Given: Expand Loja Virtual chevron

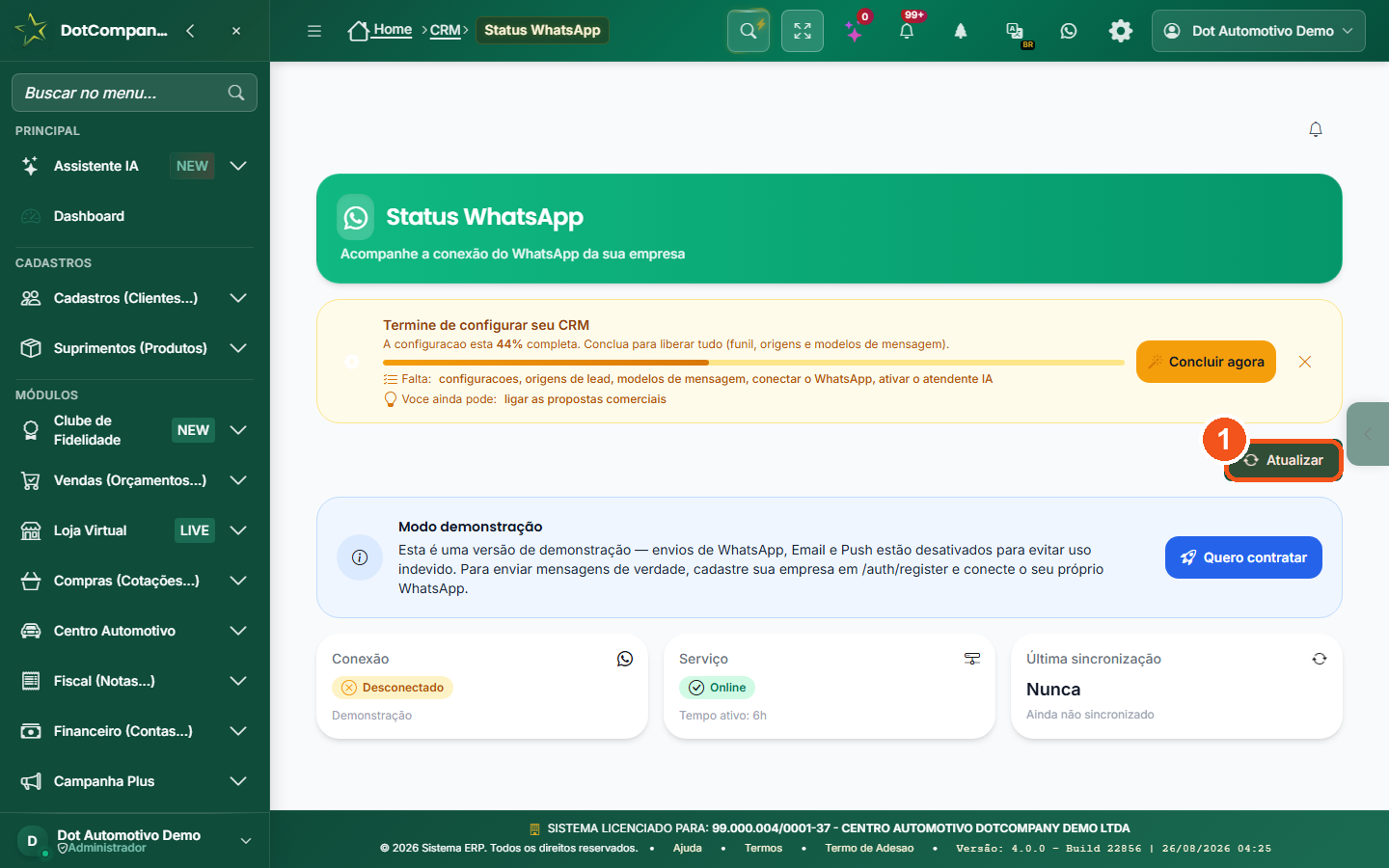Looking at the screenshot, I should click(238, 530).
